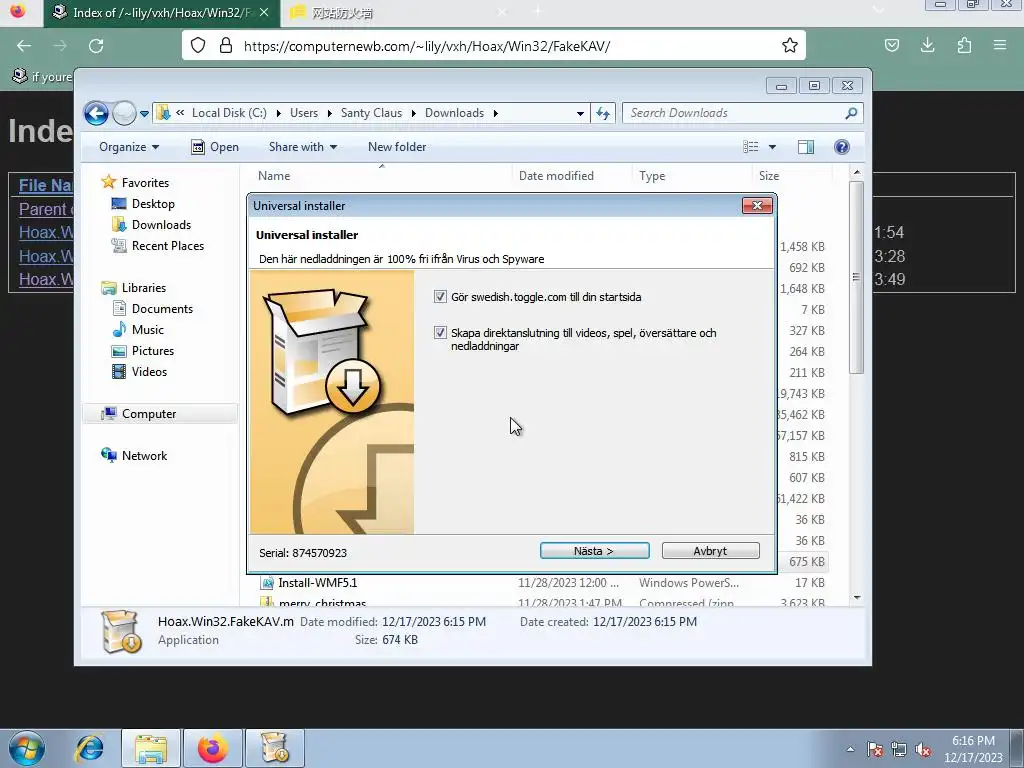Image resolution: width=1024 pixels, height=768 pixels.
Task: Toggle the preview pane icon
Action: coord(806,147)
